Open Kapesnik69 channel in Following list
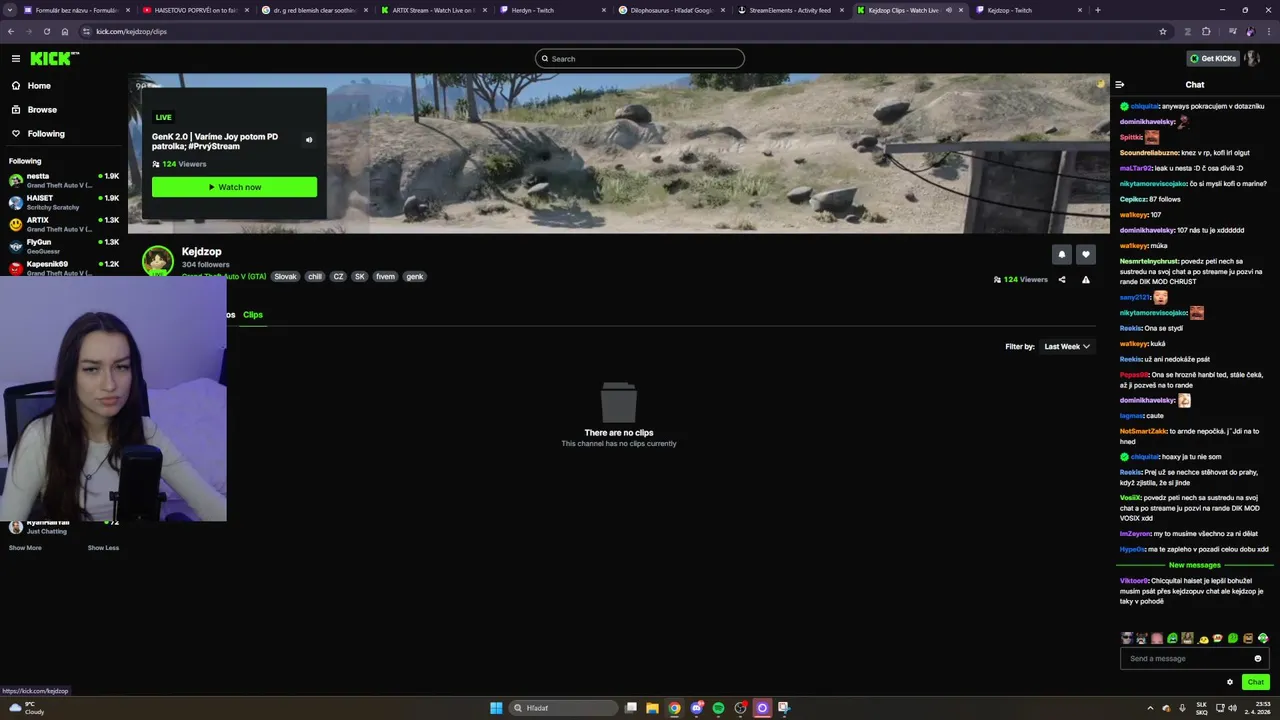This screenshot has height=720, width=1280. (64, 267)
